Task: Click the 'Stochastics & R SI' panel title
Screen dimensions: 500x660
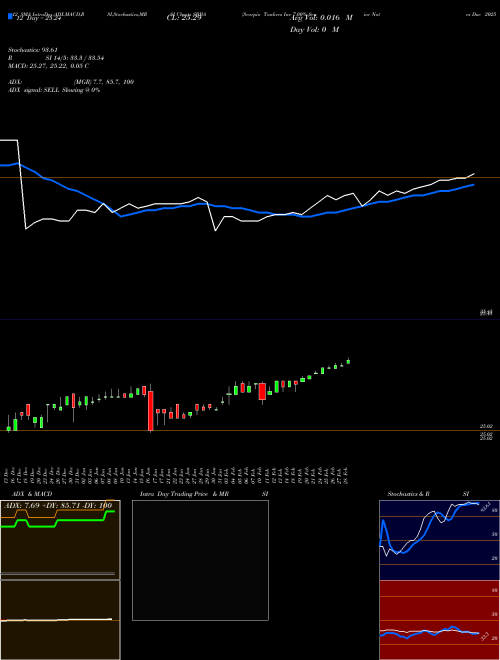Action: click(x=428, y=494)
